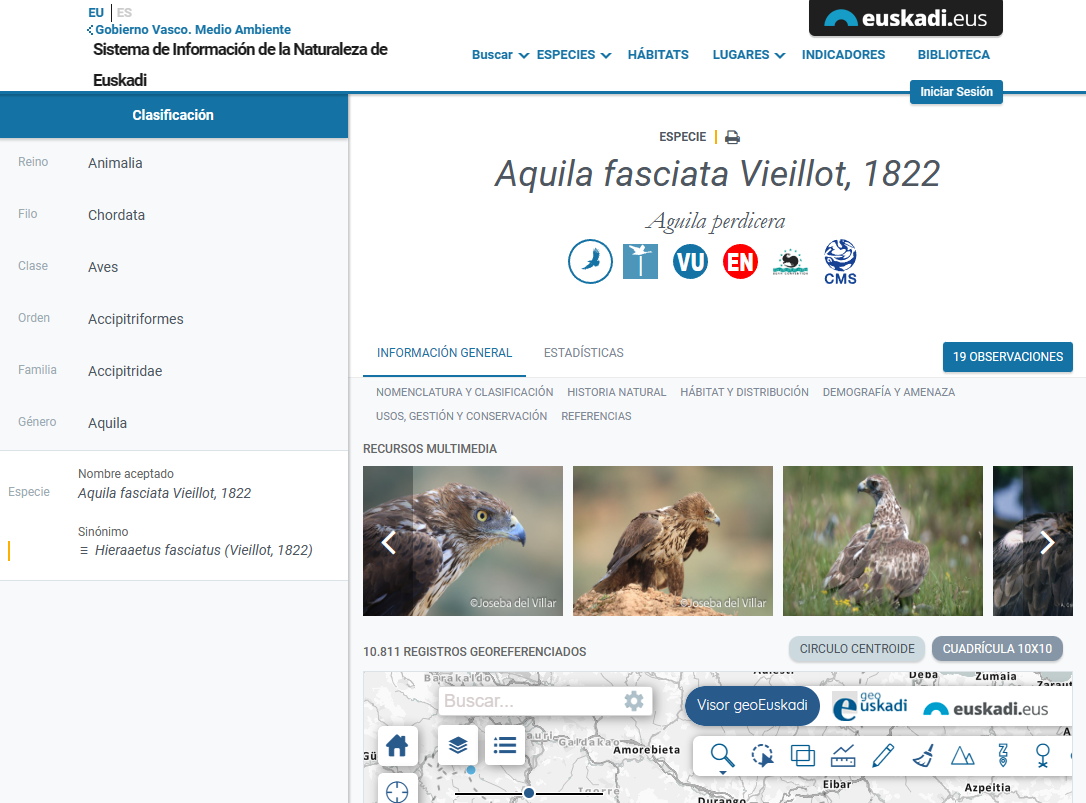Viewport: 1086px width, 803px height.
Task: Switch to the ESTADÍSTICAS tab
Action: click(x=584, y=353)
